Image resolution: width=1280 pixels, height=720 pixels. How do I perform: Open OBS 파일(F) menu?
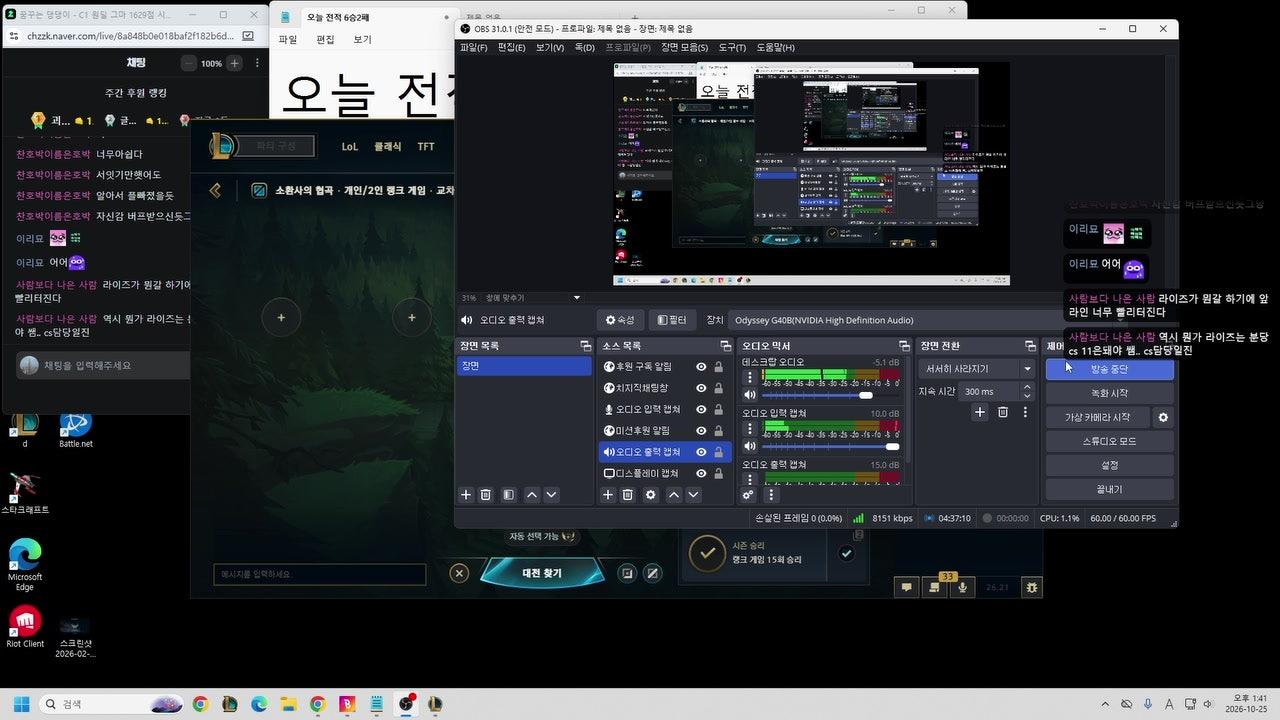pyautogui.click(x=474, y=47)
